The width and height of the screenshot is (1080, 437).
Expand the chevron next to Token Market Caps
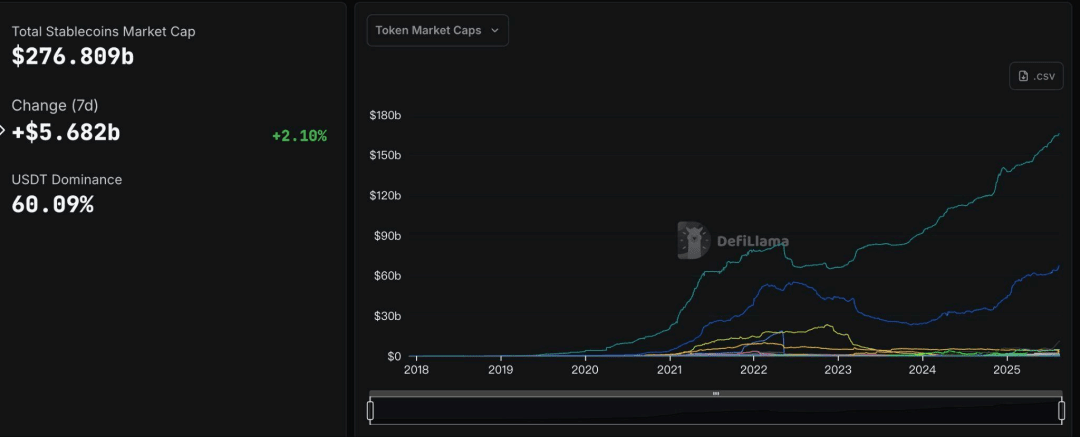pos(495,30)
